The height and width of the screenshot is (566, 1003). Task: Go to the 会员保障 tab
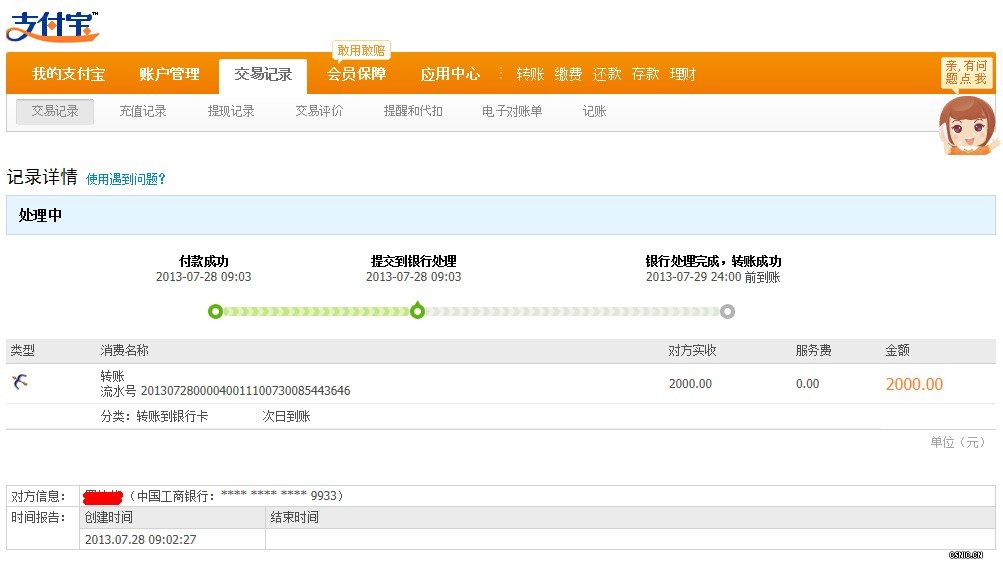click(356, 74)
